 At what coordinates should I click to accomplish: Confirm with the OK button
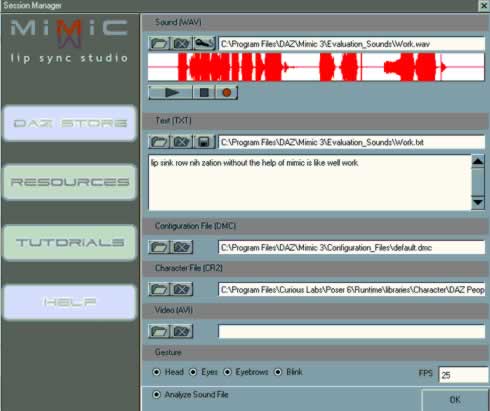pos(455,400)
